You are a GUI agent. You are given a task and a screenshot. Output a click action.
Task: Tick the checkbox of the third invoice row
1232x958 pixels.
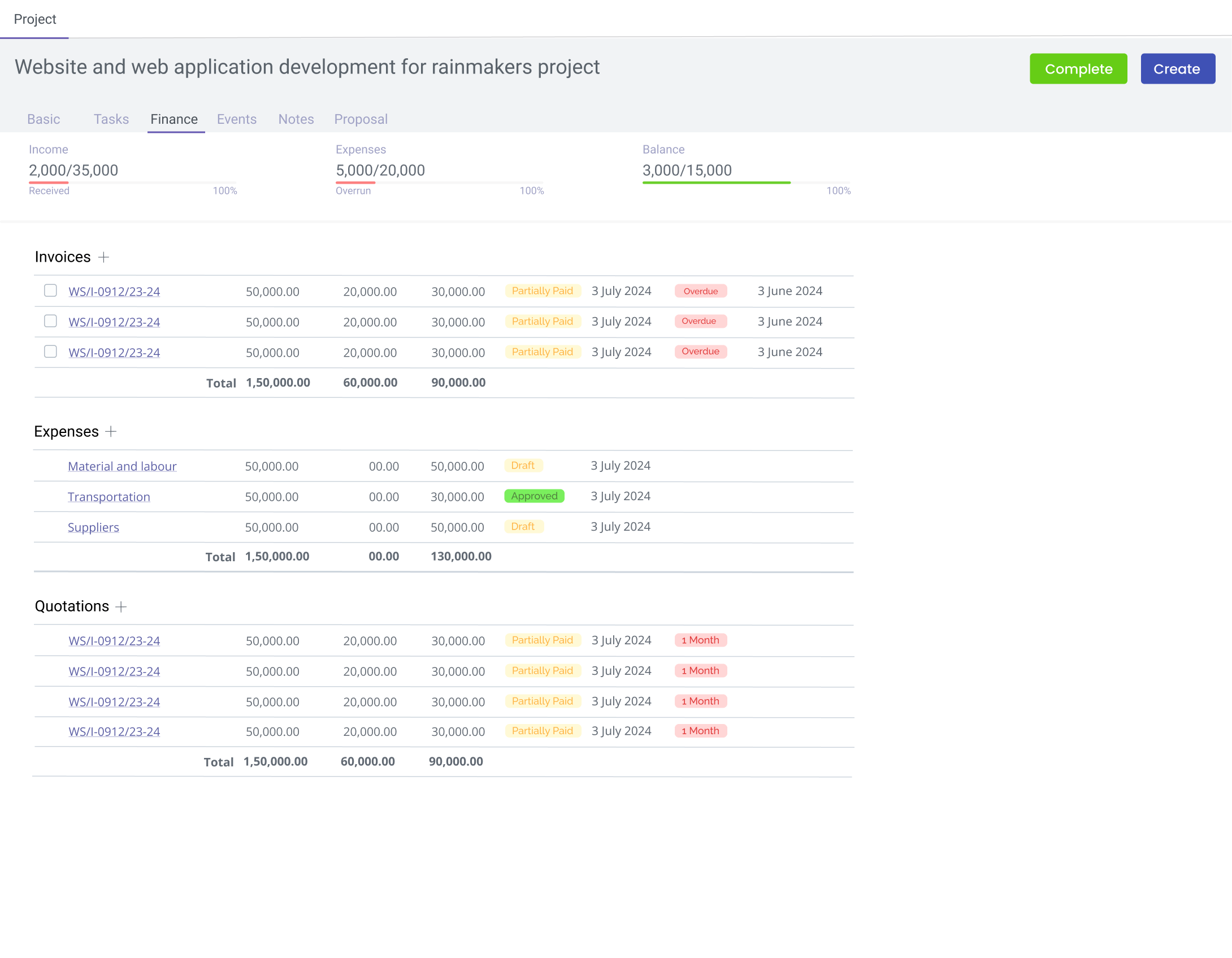[x=50, y=352]
